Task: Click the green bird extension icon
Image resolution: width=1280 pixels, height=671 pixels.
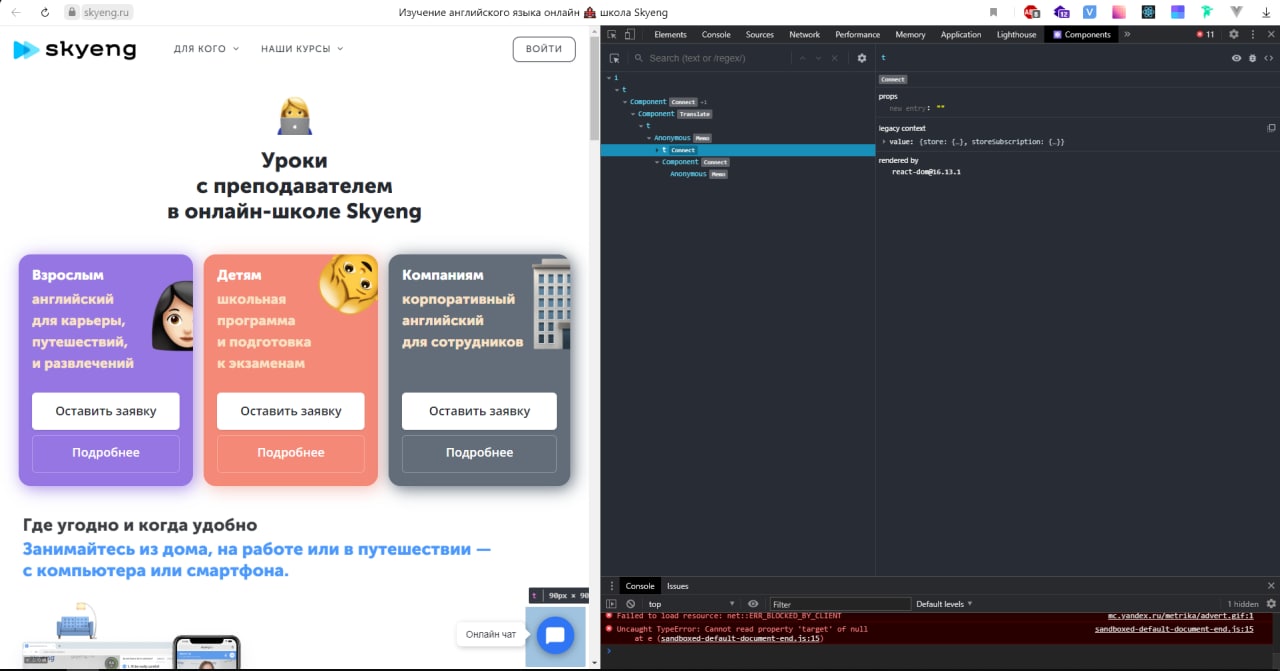Action: click(x=1208, y=12)
